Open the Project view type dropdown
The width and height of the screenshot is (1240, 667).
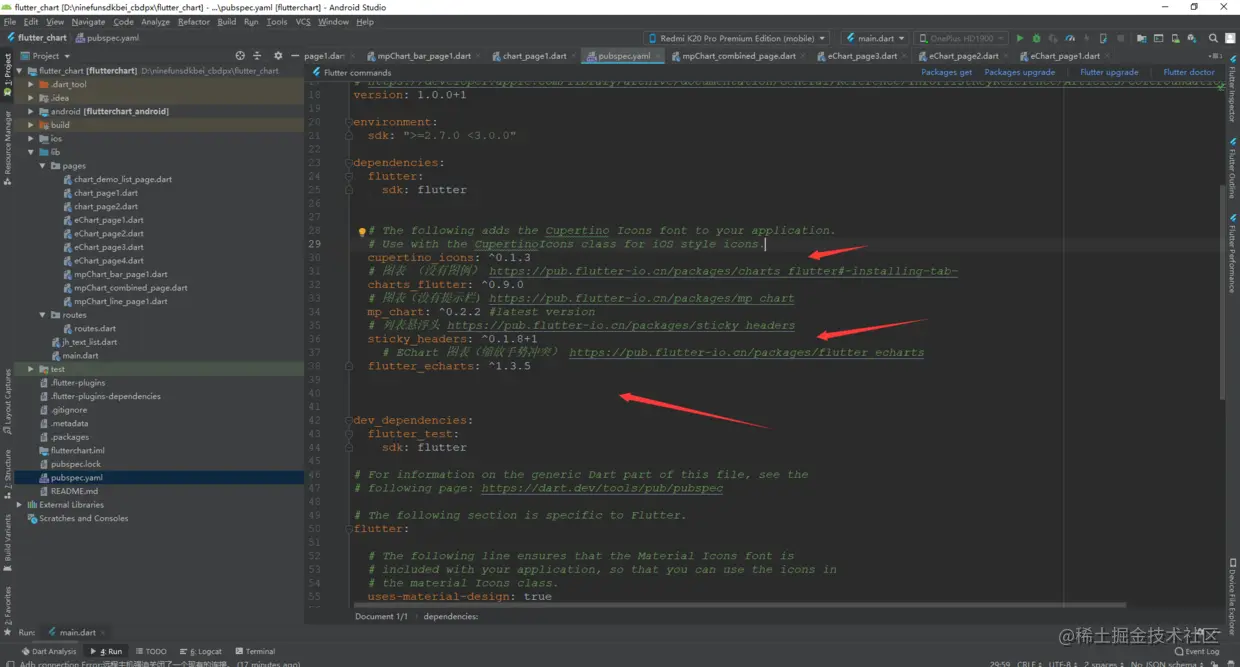(x=46, y=56)
